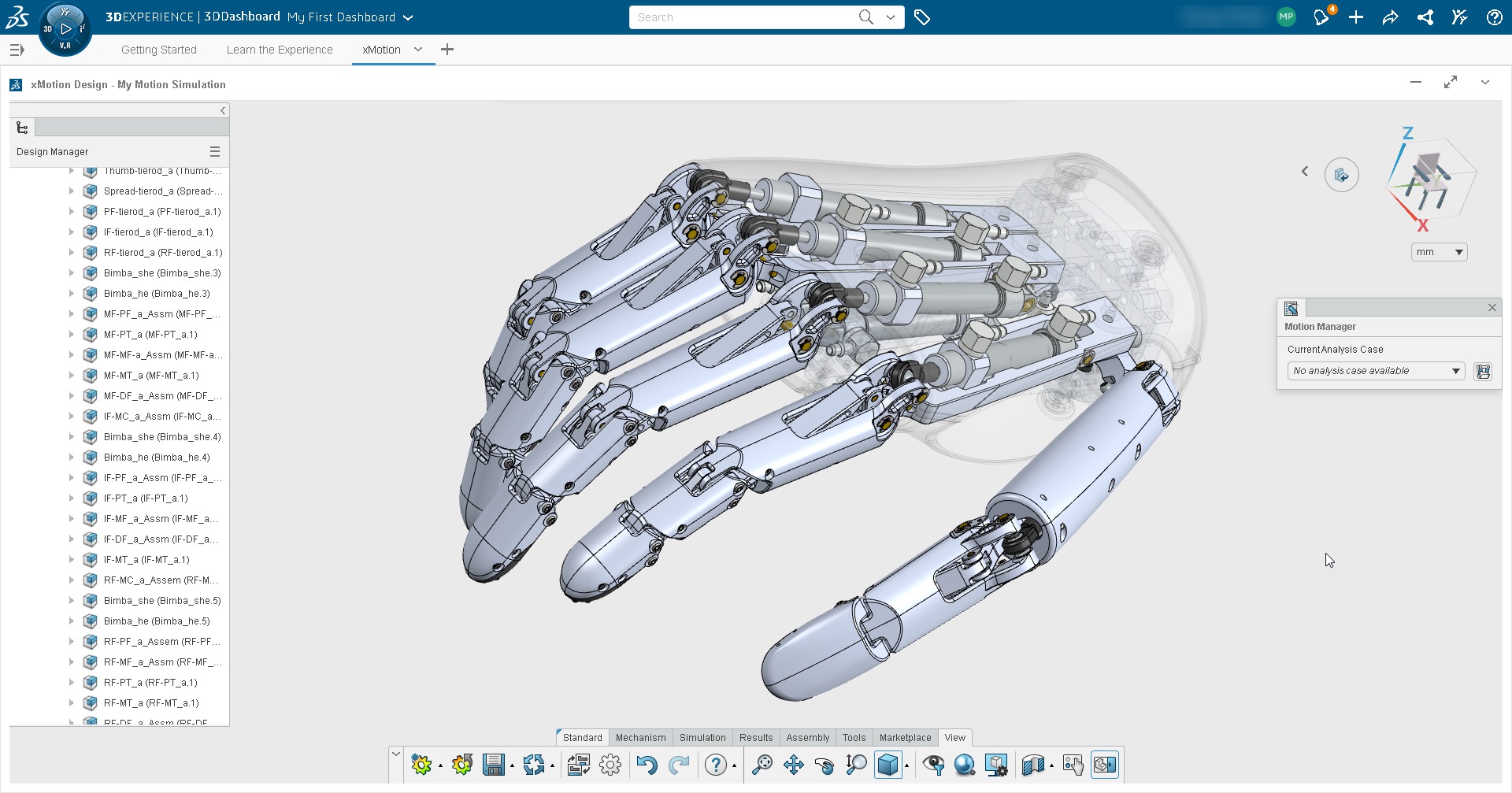Viewport: 1512px width, 793px height.
Task: Switch to the Mechanism tab
Action: pos(640,737)
